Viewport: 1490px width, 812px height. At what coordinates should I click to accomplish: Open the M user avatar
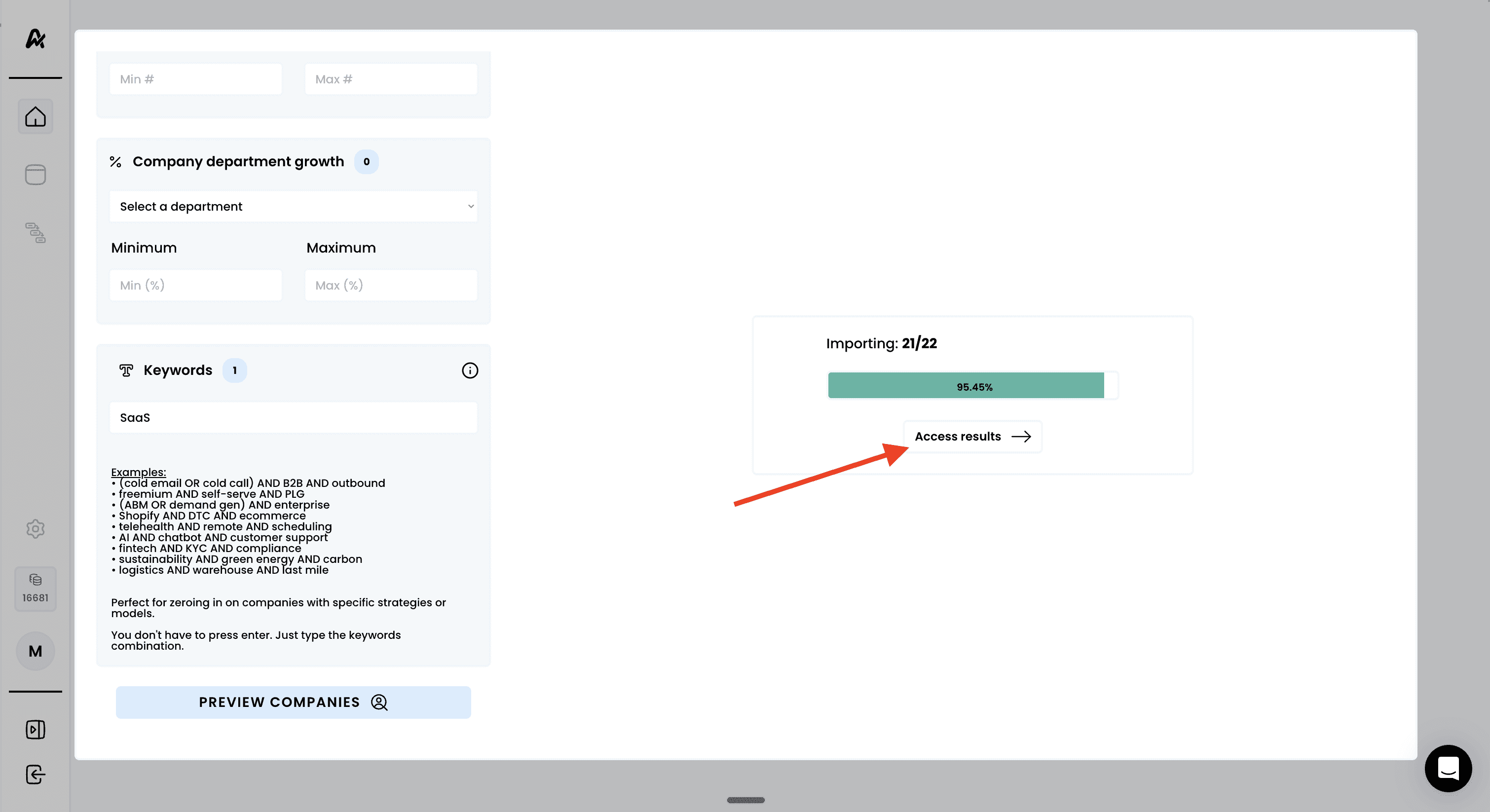36,651
